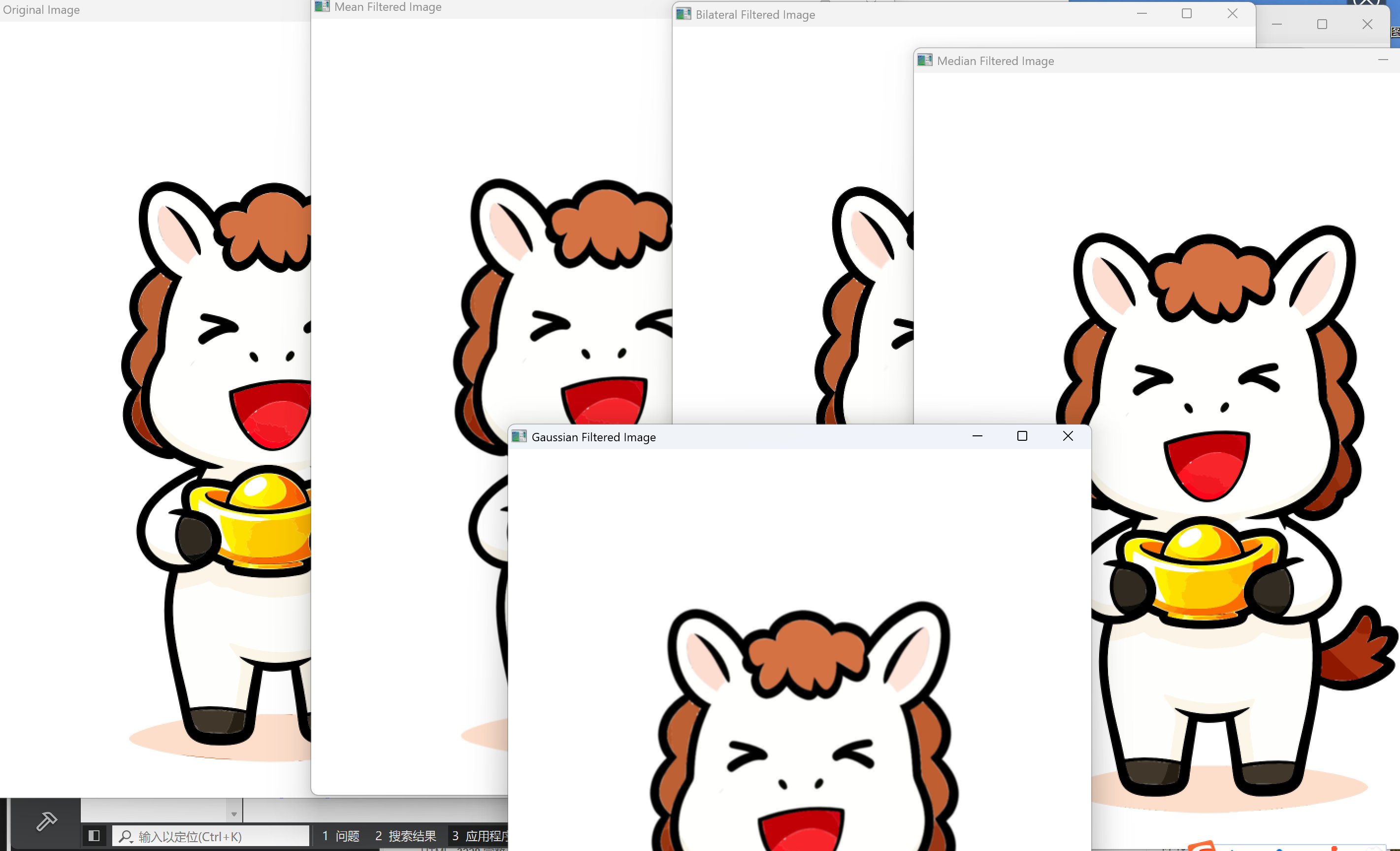Click the build hammer icon
This screenshot has height=851, width=1400.
click(x=47, y=821)
